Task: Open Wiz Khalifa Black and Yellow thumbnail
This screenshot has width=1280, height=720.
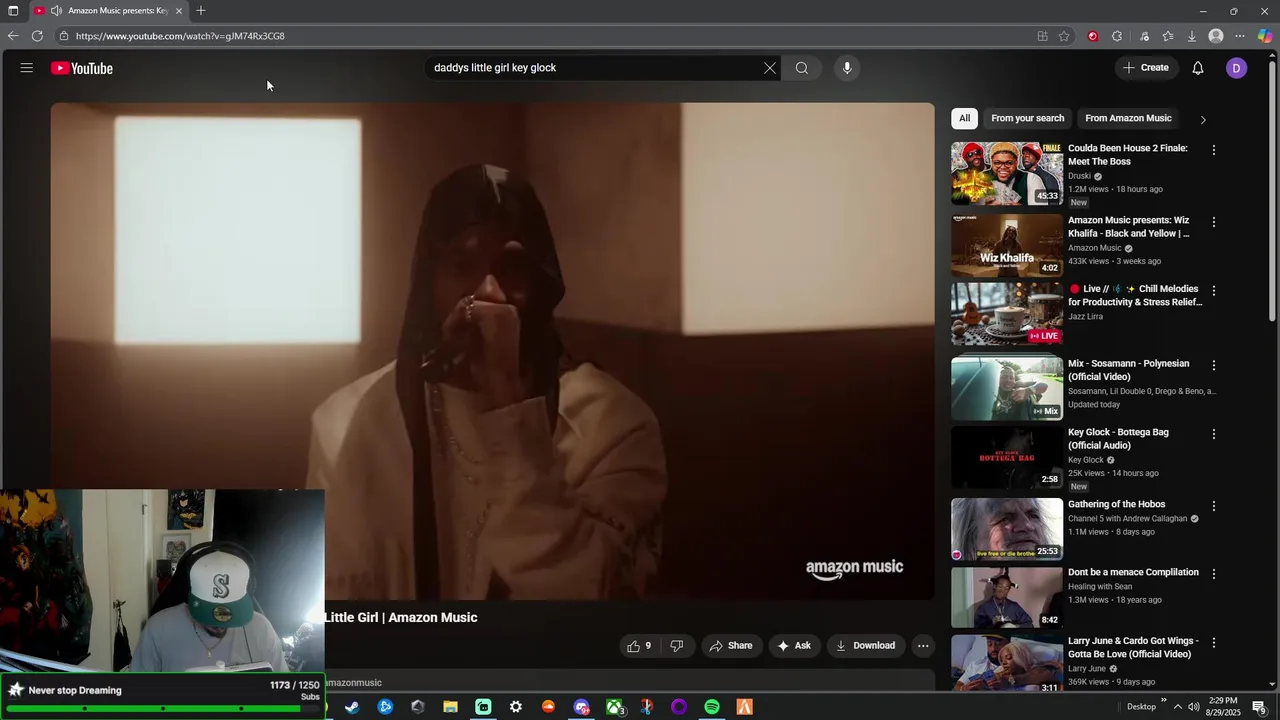Action: click(1007, 245)
